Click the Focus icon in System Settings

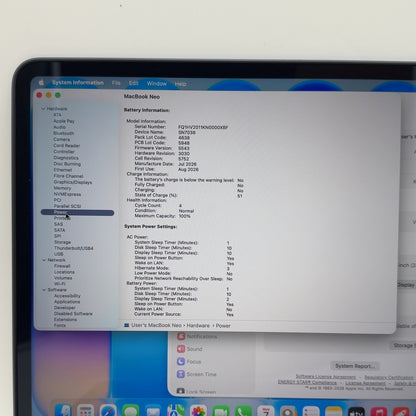[x=181, y=361]
